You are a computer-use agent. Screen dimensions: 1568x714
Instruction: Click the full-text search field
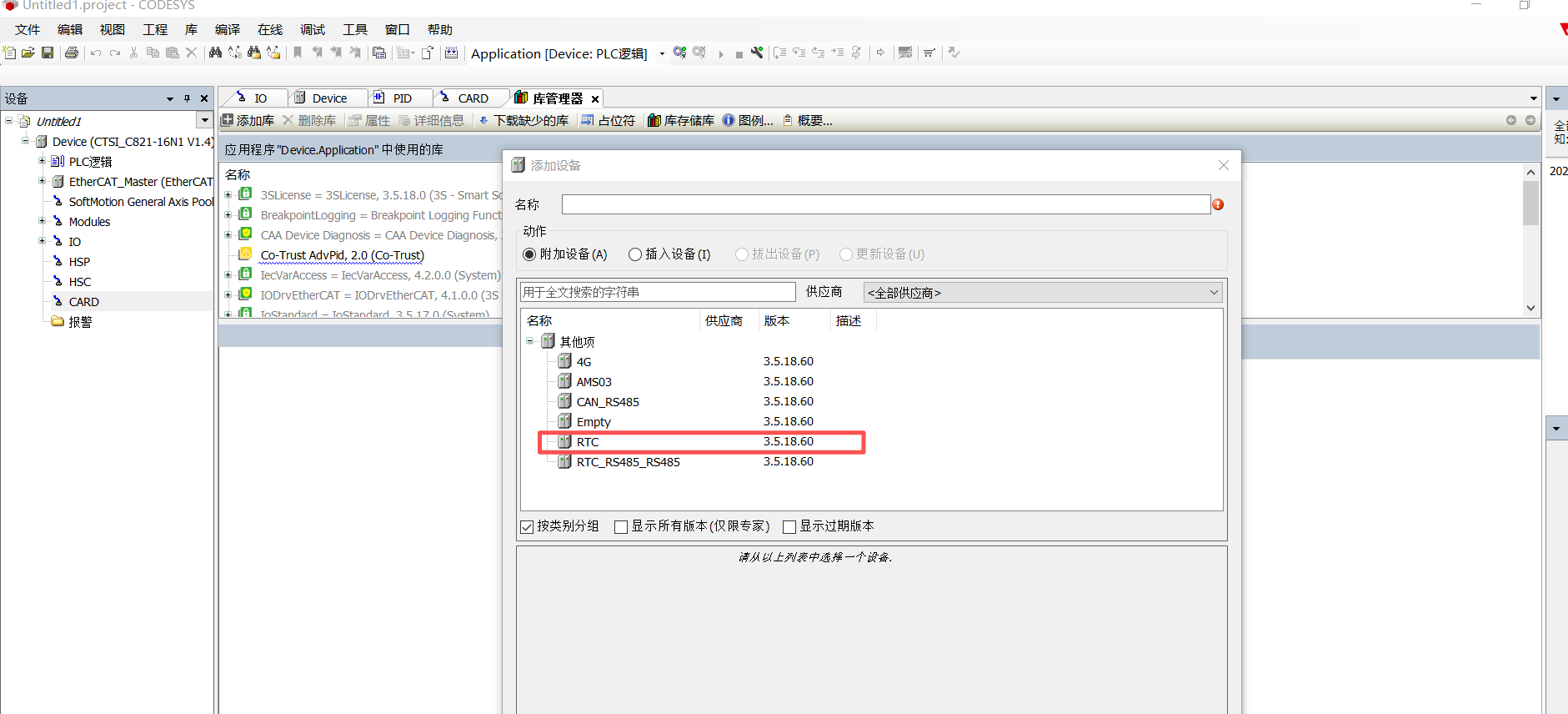658,292
